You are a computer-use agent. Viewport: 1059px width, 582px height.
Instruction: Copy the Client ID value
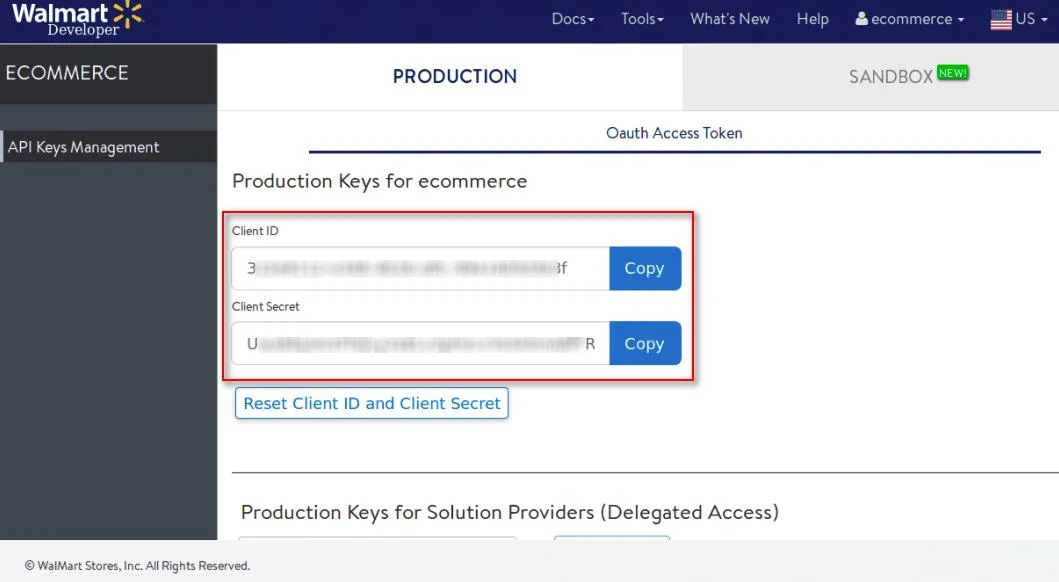tap(645, 268)
